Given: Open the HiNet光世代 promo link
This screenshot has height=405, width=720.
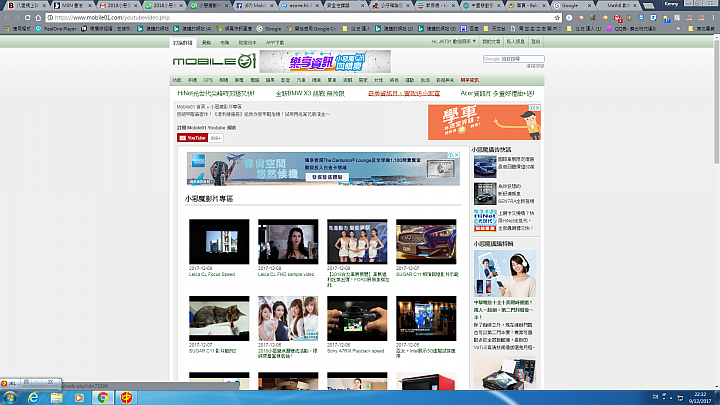Looking at the screenshot, I should click(216, 93).
